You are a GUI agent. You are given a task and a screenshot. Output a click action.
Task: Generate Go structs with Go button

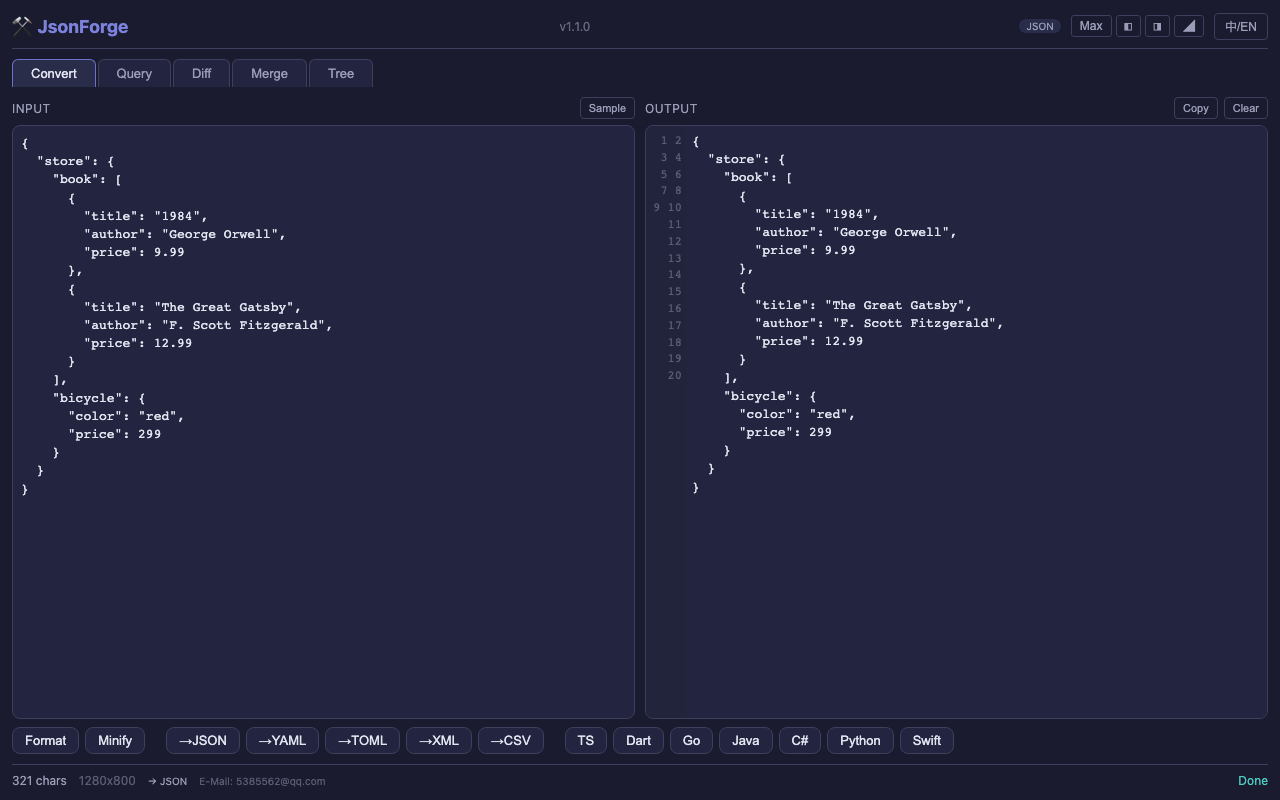pos(691,741)
